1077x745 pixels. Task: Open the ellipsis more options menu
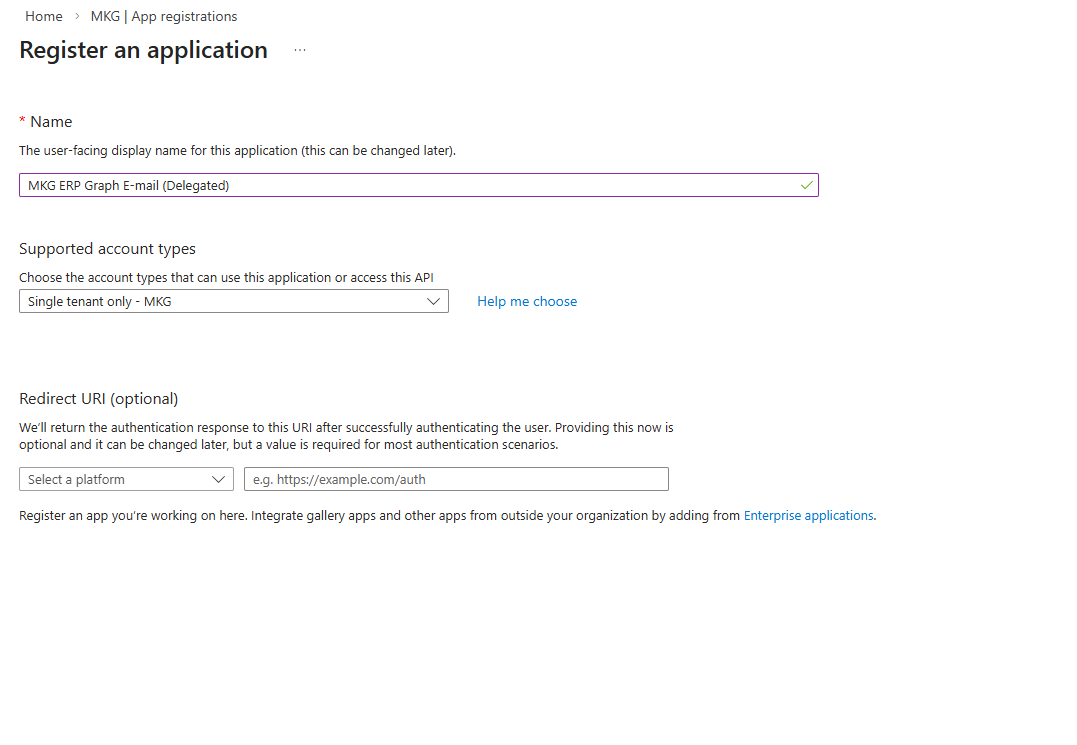pyautogui.click(x=300, y=50)
